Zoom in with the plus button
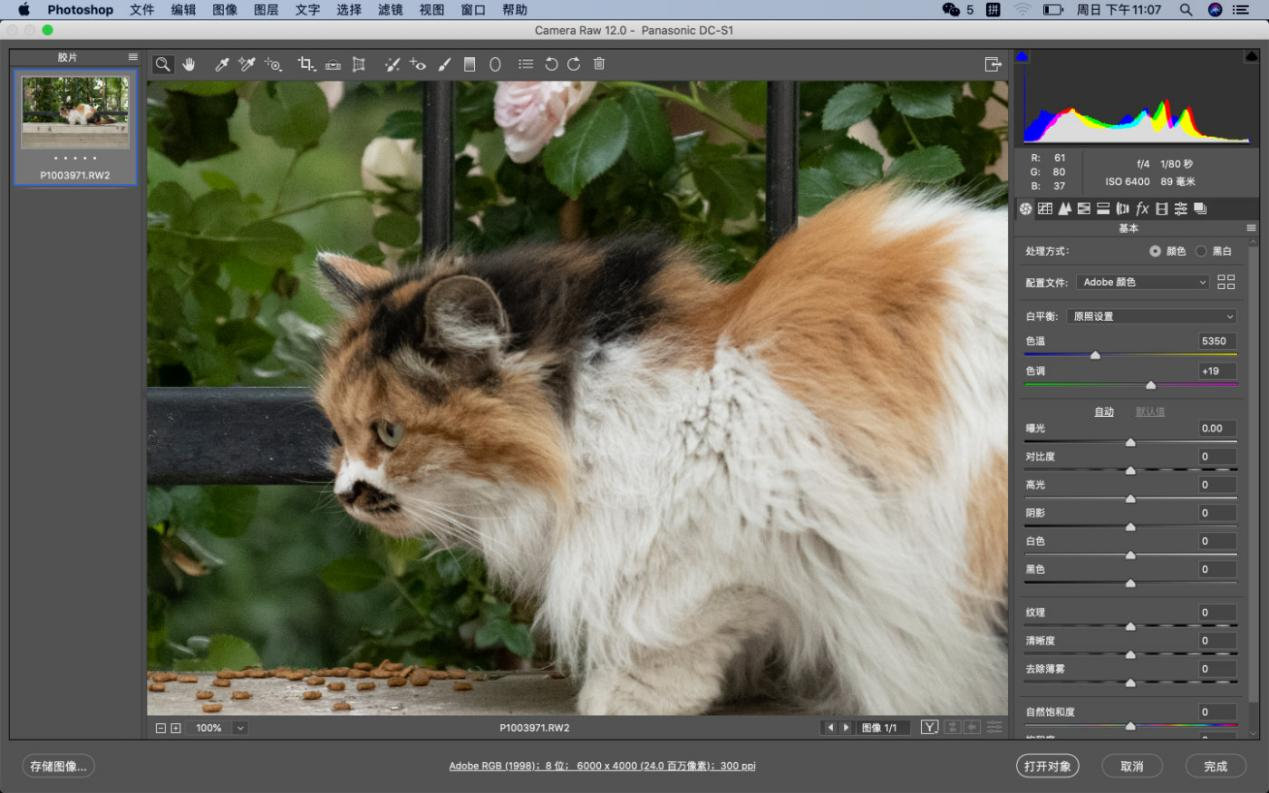 176,728
